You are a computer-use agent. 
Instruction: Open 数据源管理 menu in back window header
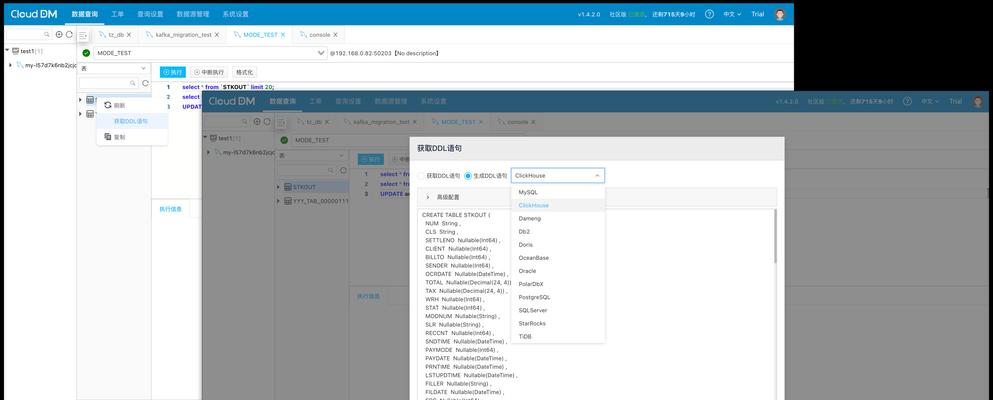pyautogui.click(x=193, y=14)
